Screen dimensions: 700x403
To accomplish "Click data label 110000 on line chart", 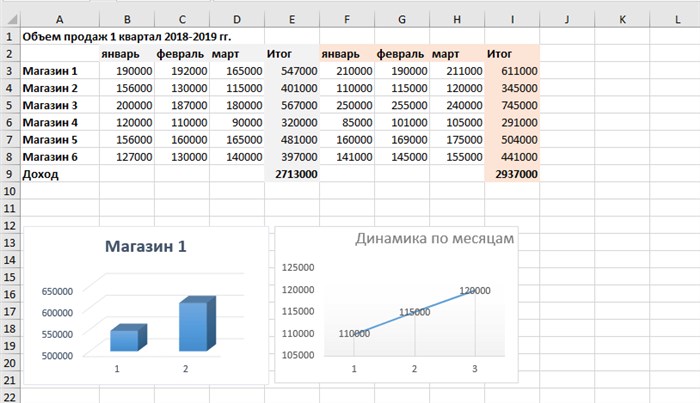I will click(x=354, y=333).
